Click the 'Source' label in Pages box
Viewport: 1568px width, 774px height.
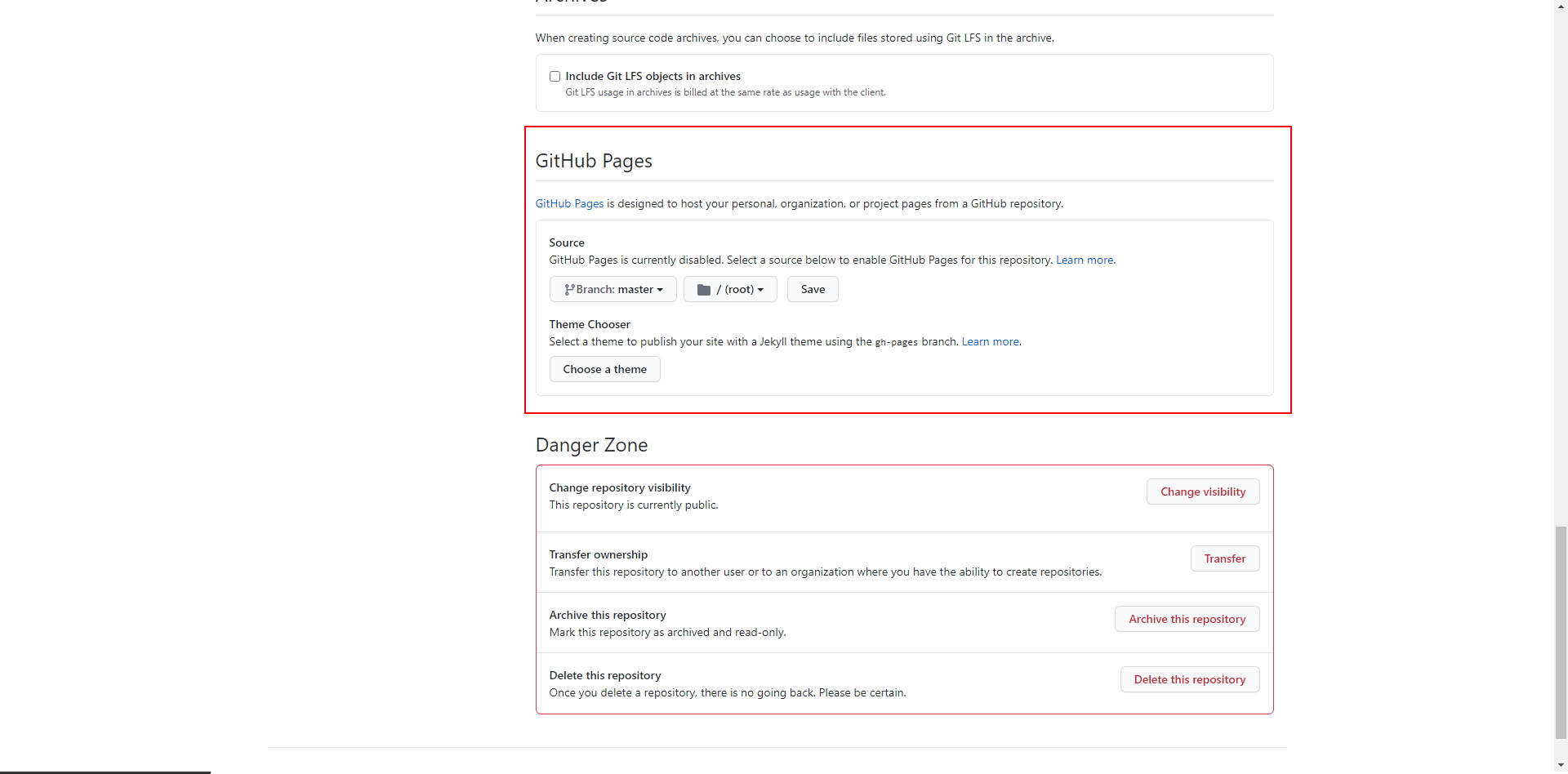pos(567,242)
